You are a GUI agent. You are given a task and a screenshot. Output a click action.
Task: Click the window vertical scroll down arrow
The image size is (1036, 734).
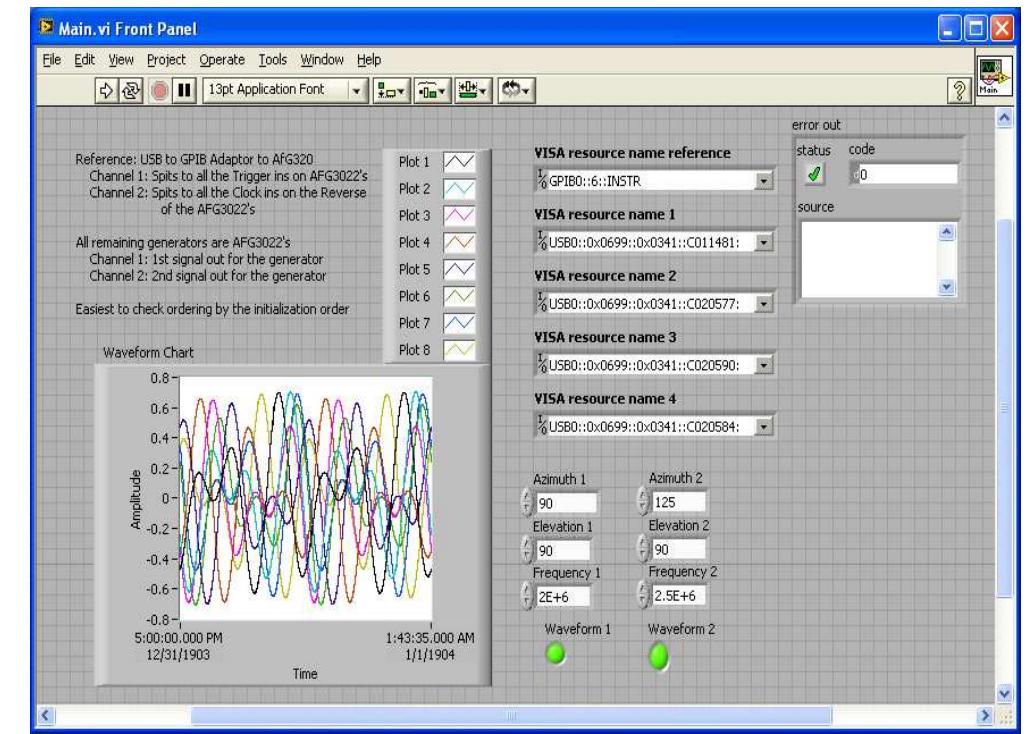pyautogui.click(x=1004, y=694)
